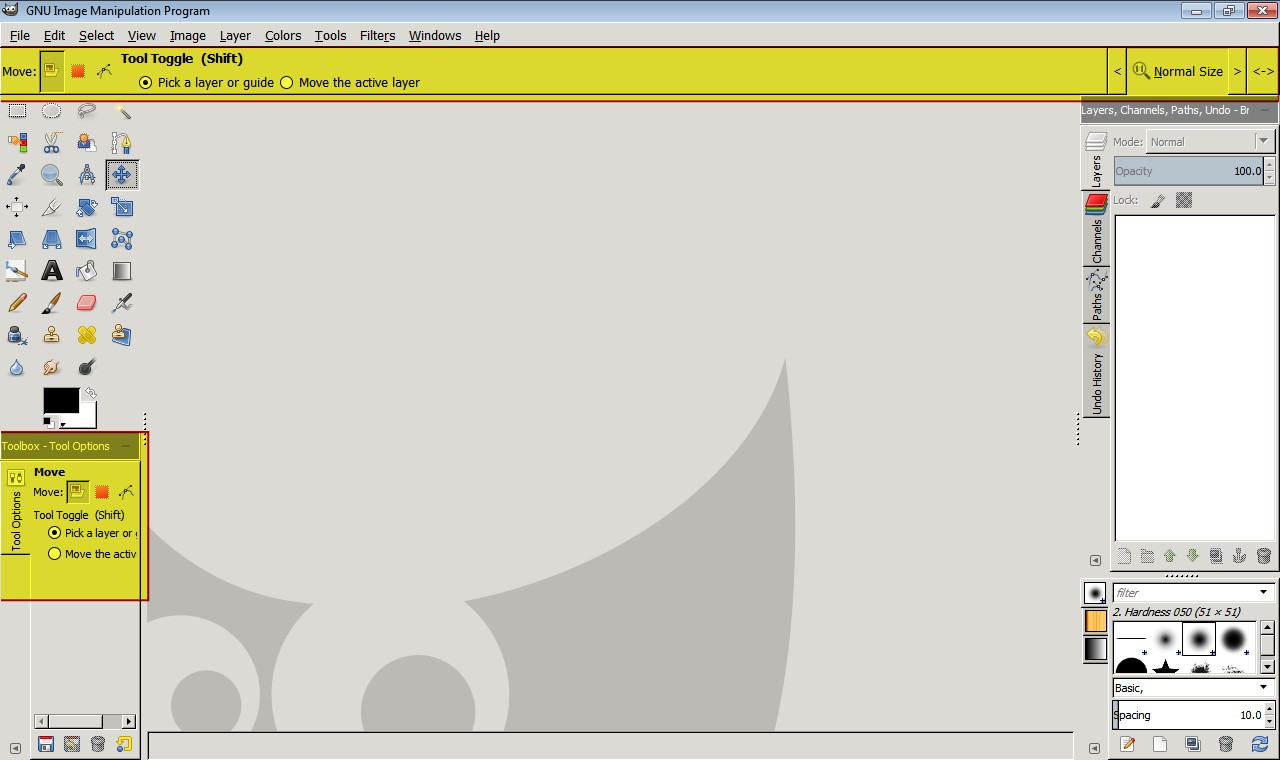Refresh brushes button
This screenshot has width=1280, height=760.
point(1259,743)
